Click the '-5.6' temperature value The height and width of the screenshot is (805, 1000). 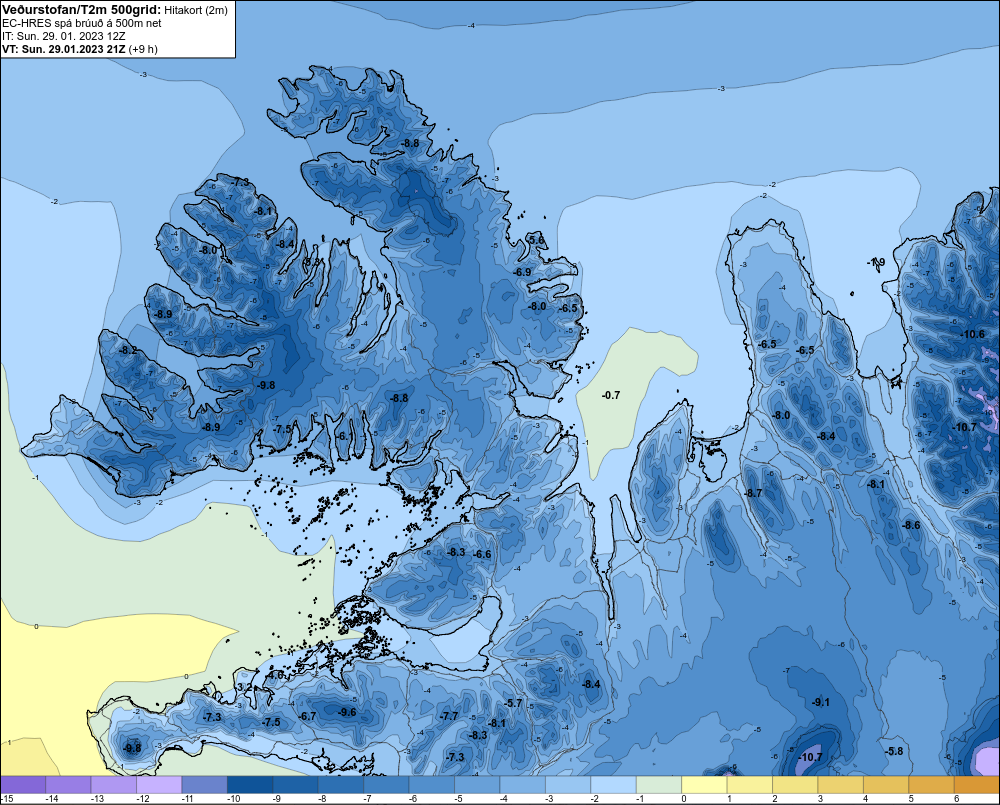[x=536, y=240]
